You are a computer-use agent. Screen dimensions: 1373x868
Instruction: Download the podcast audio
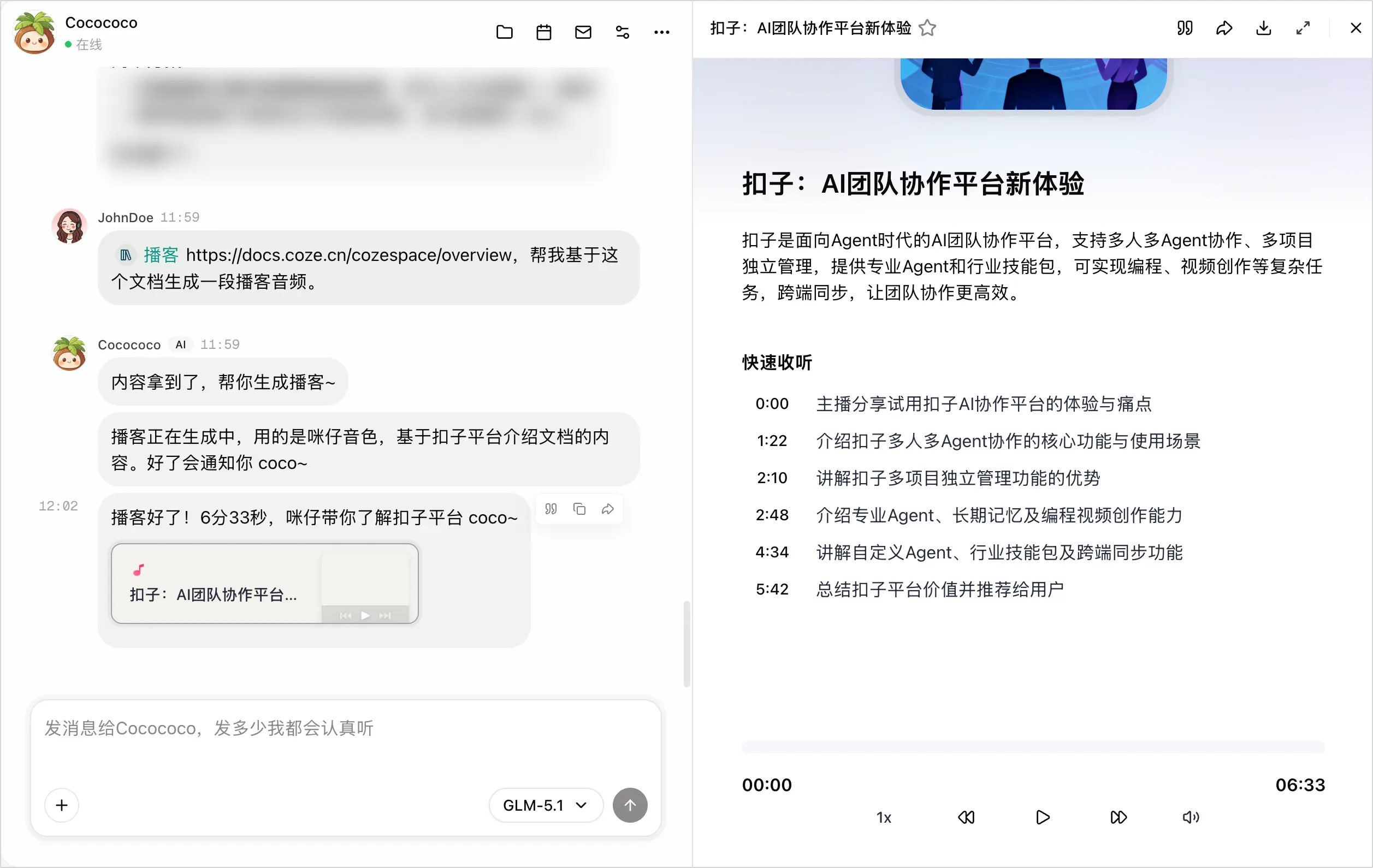click(x=1264, y=28)
